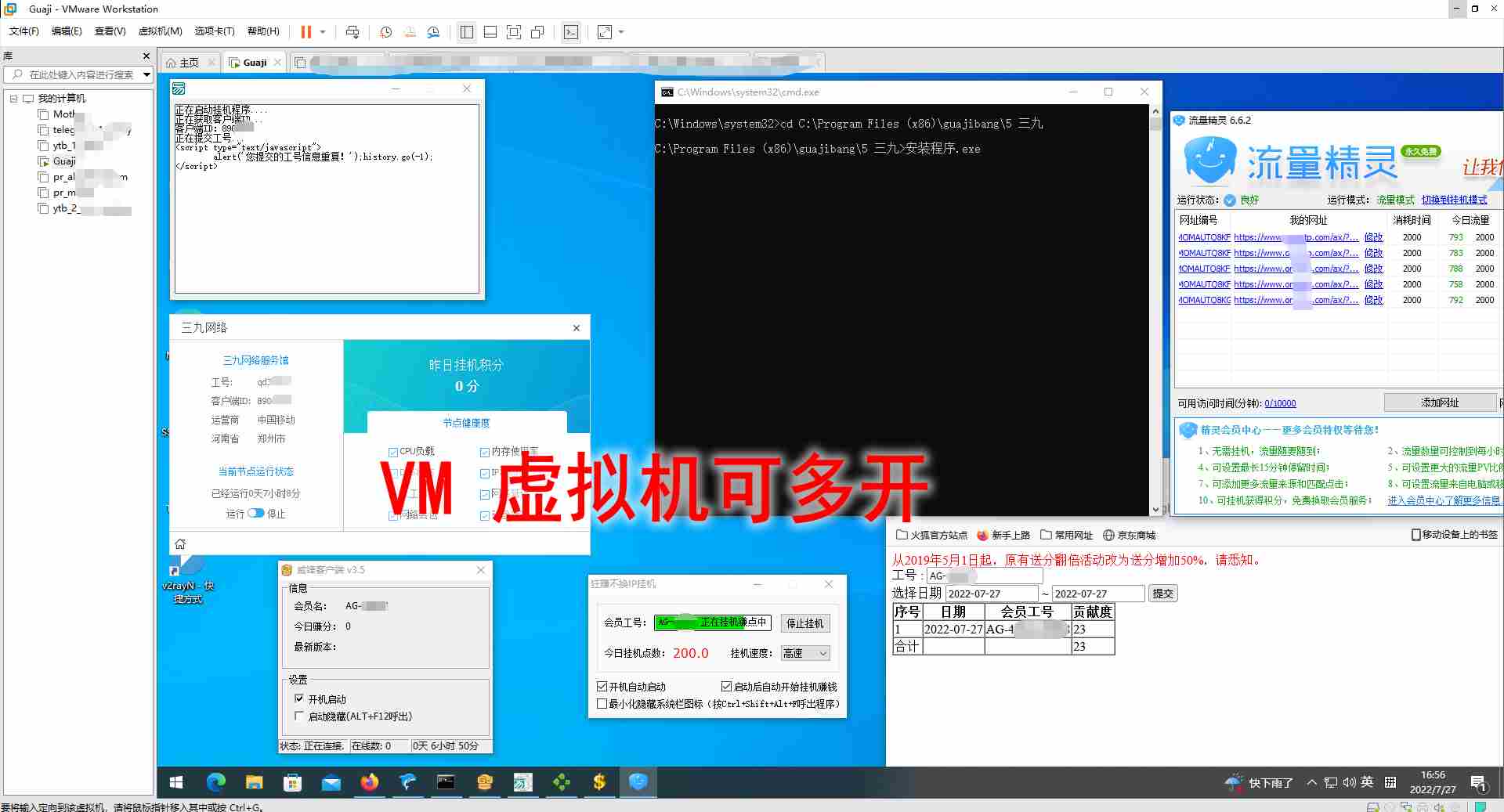The image size is (1504, 812).
Task: Open the 火狐官方站点 bookmark
Action: pos(931,536)
